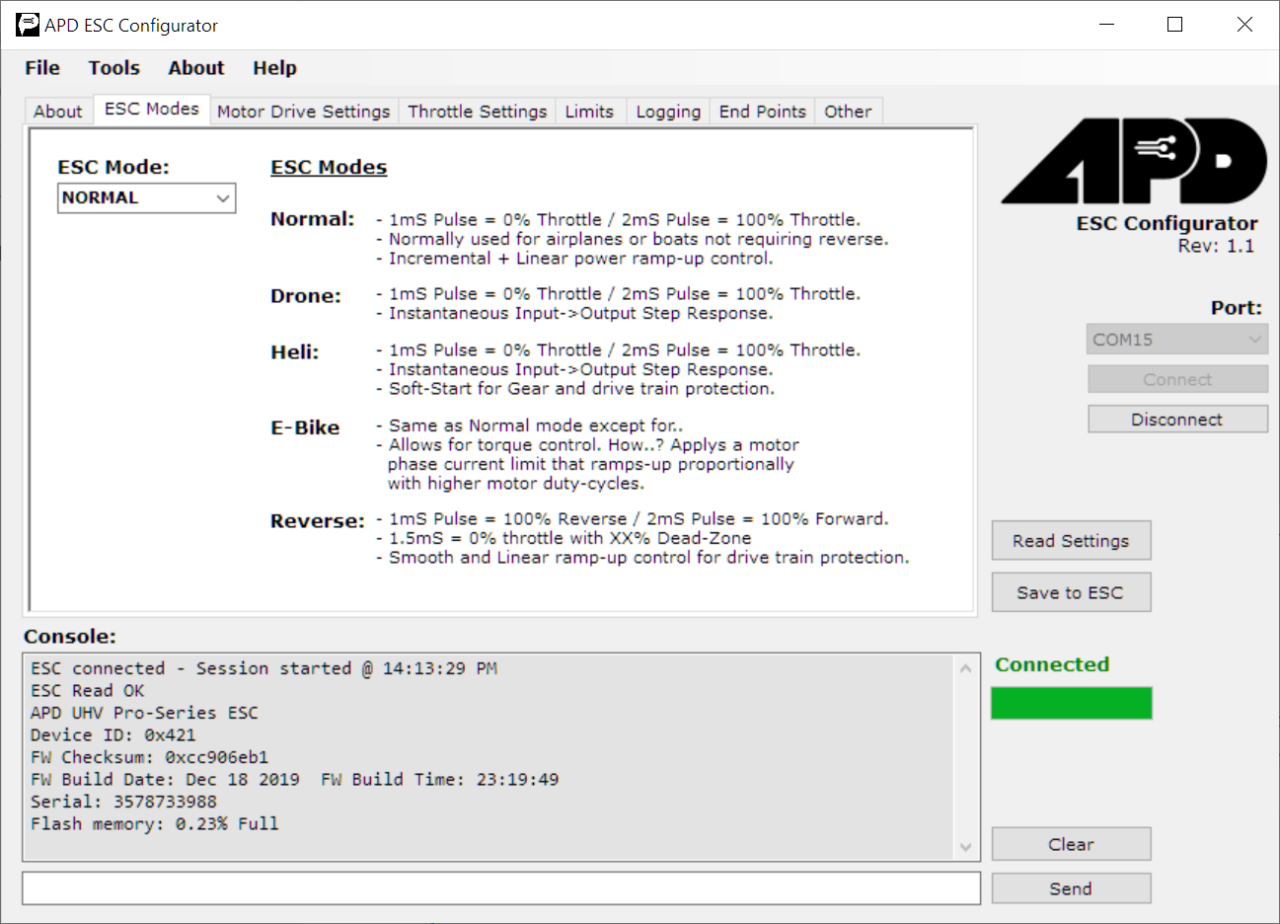This screenshot has height=924, width=1280.
Task: Switch to the Motor Drive Settings tab
Action: (x=303, y=111)
